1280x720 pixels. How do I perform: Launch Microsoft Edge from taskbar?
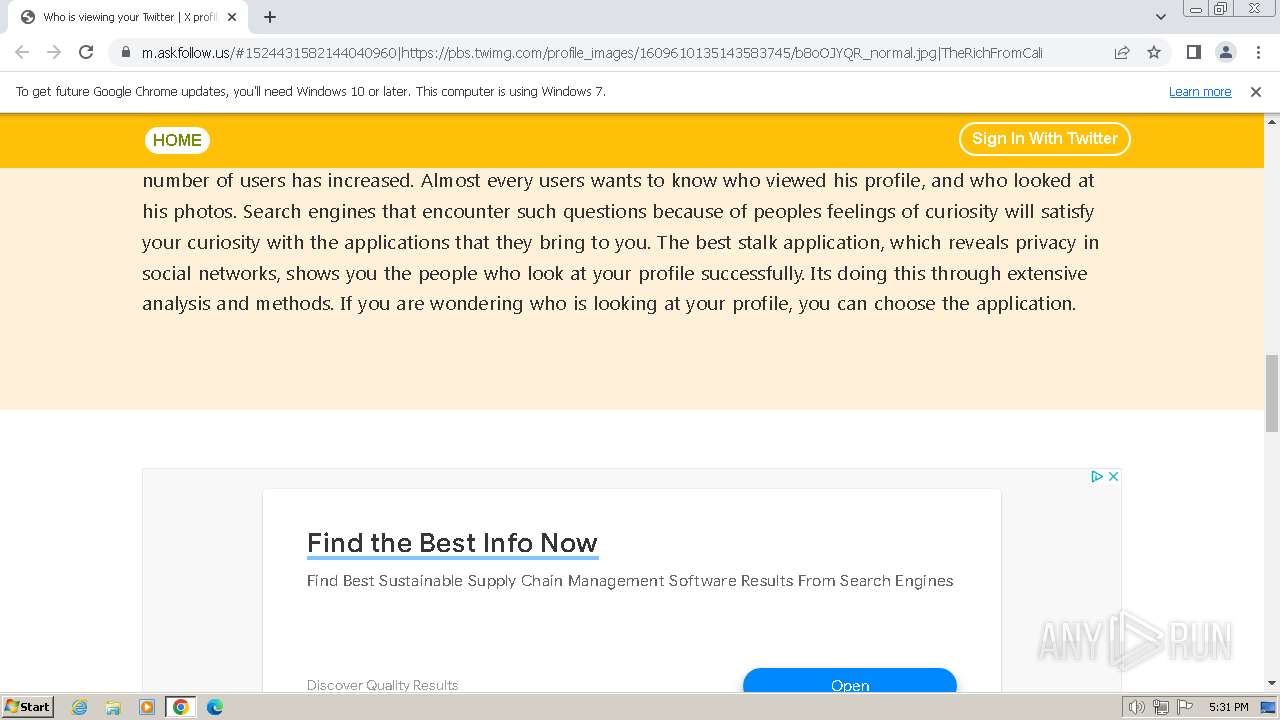tap(215, 707)
